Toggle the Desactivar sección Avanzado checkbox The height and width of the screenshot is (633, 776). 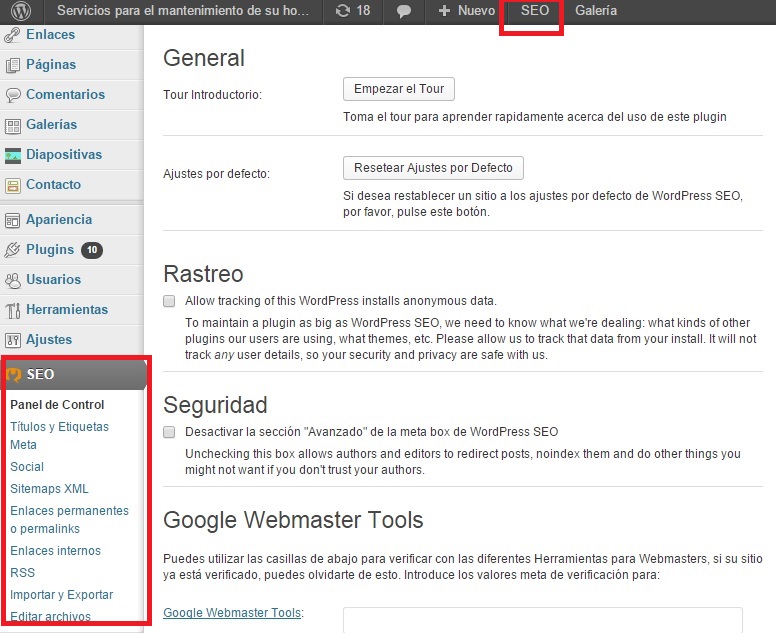click(169, 432)
